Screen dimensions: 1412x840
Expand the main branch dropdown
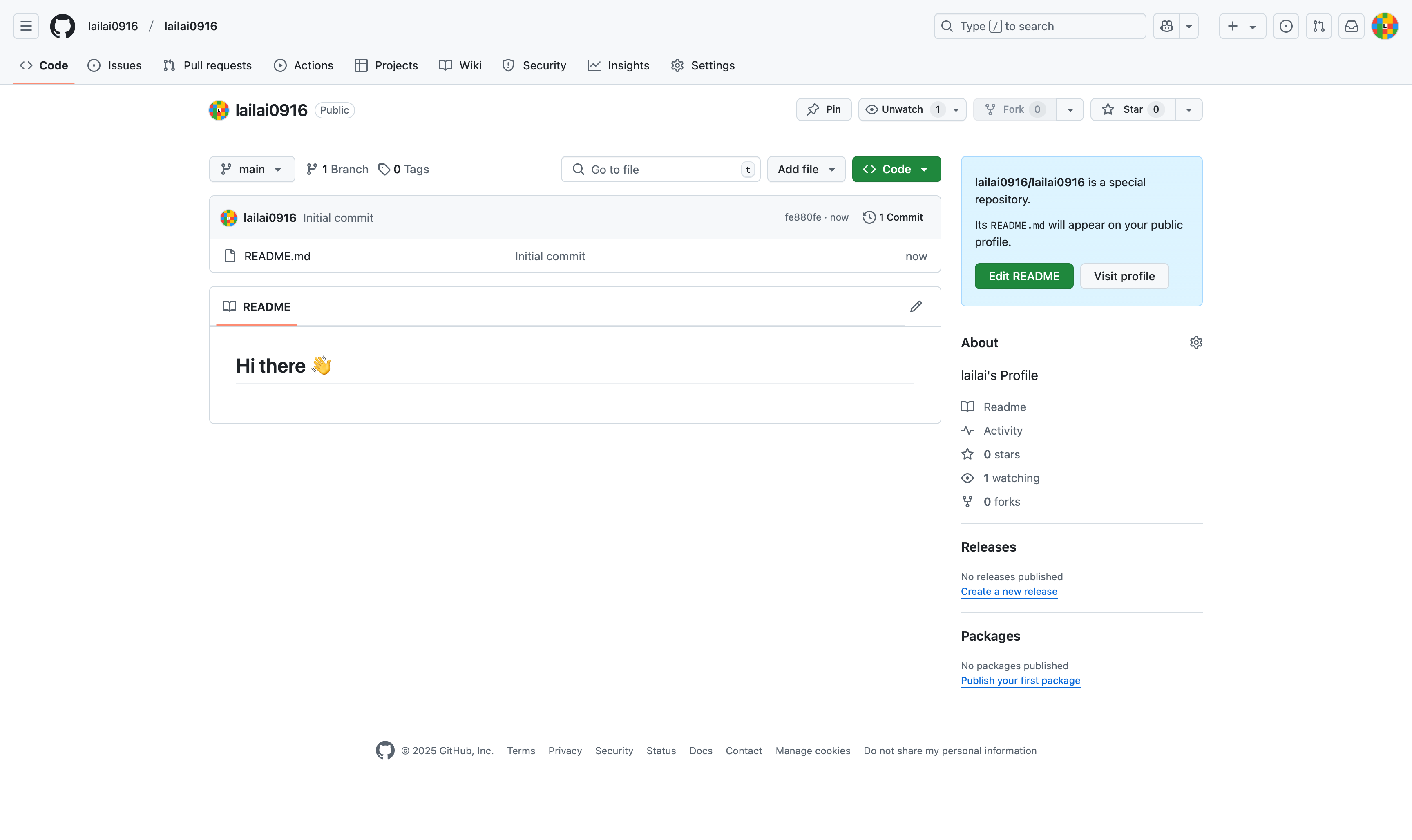point(252,169)
